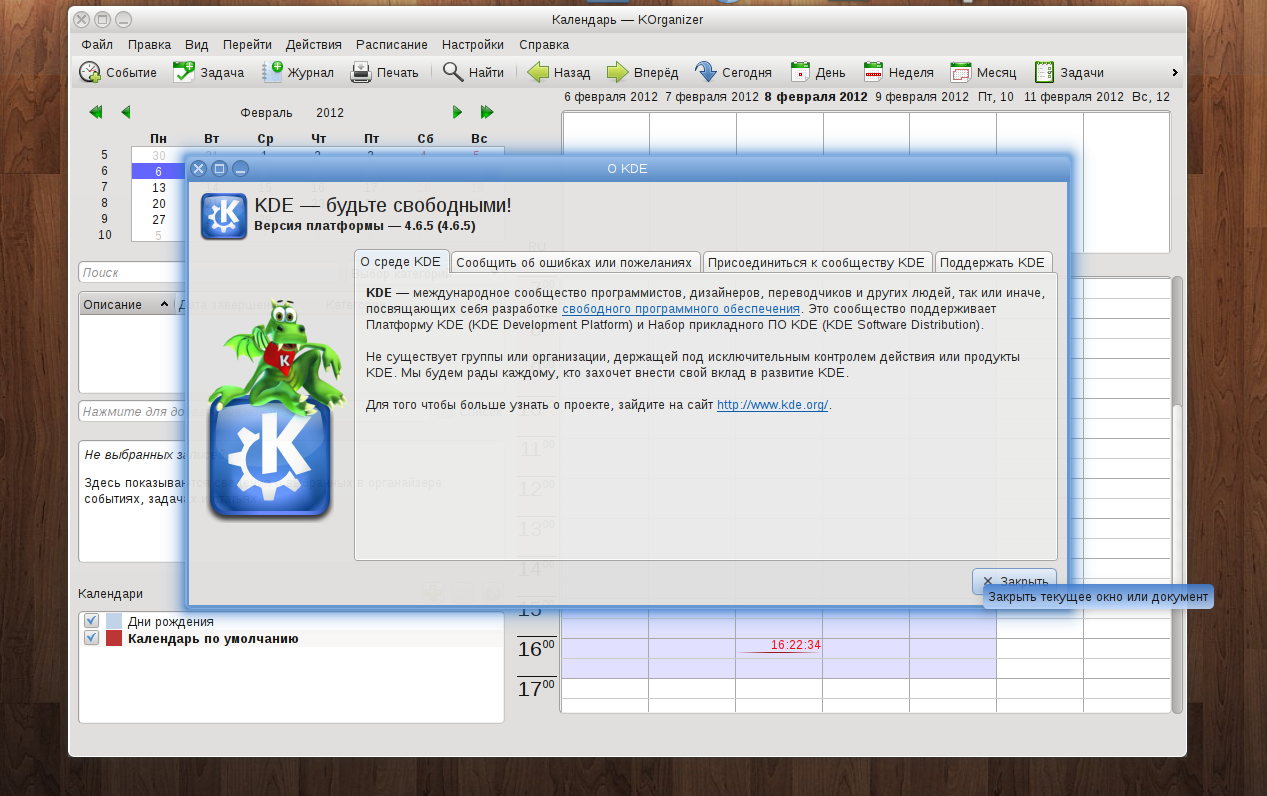
Task: Open the Файл menu
Action: pos(97,45)
